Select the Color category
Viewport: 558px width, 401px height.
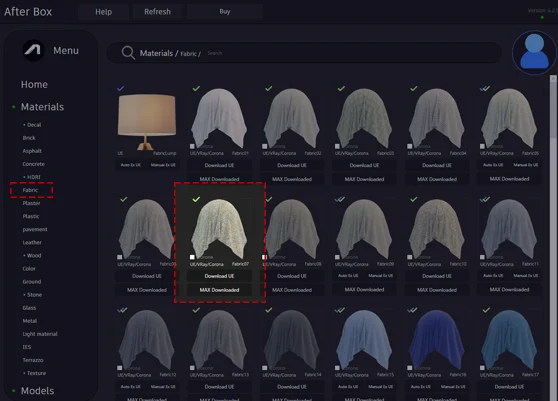[29, 269]
